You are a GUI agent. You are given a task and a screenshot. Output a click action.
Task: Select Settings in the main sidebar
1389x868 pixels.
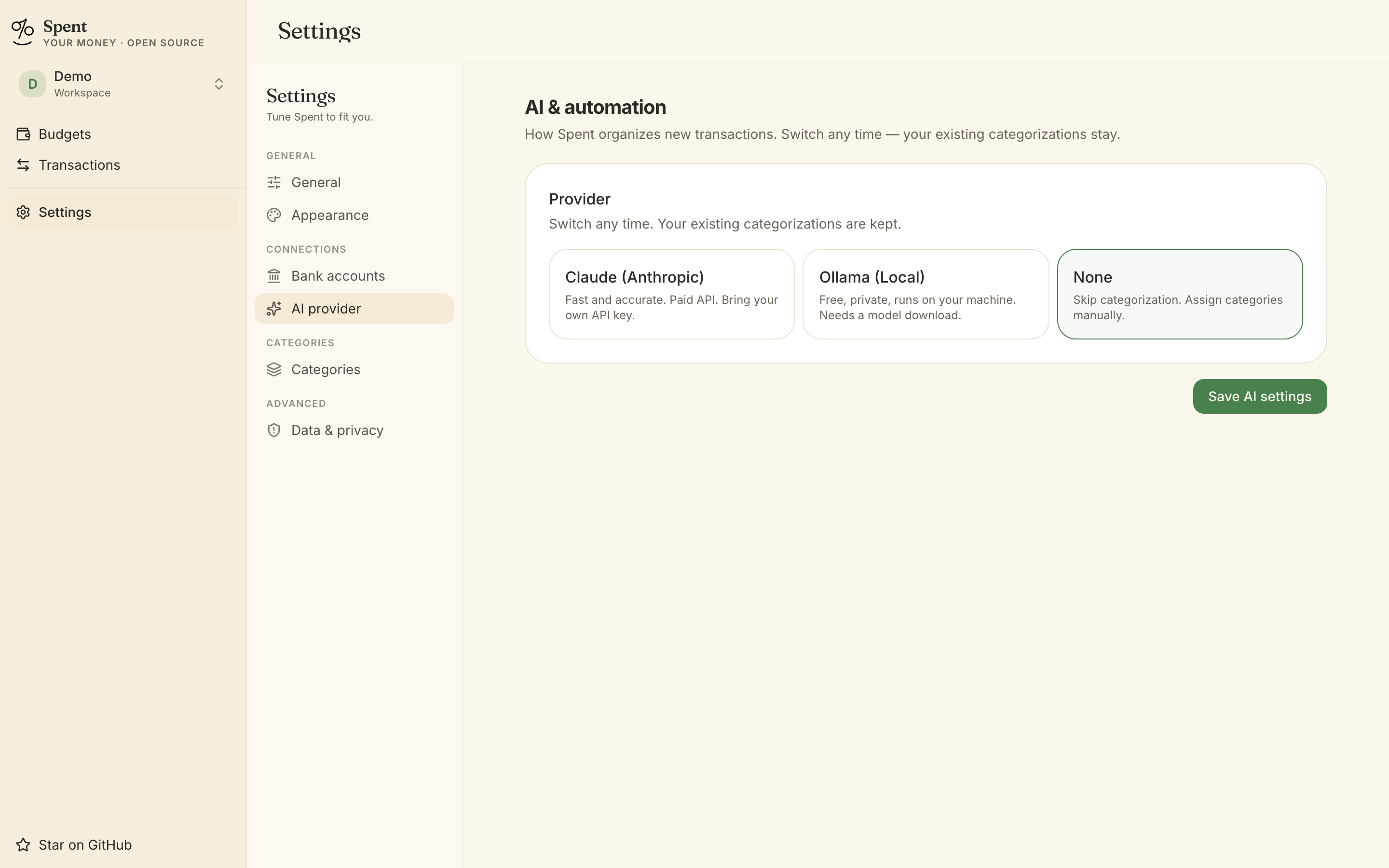tap(123, 212)
